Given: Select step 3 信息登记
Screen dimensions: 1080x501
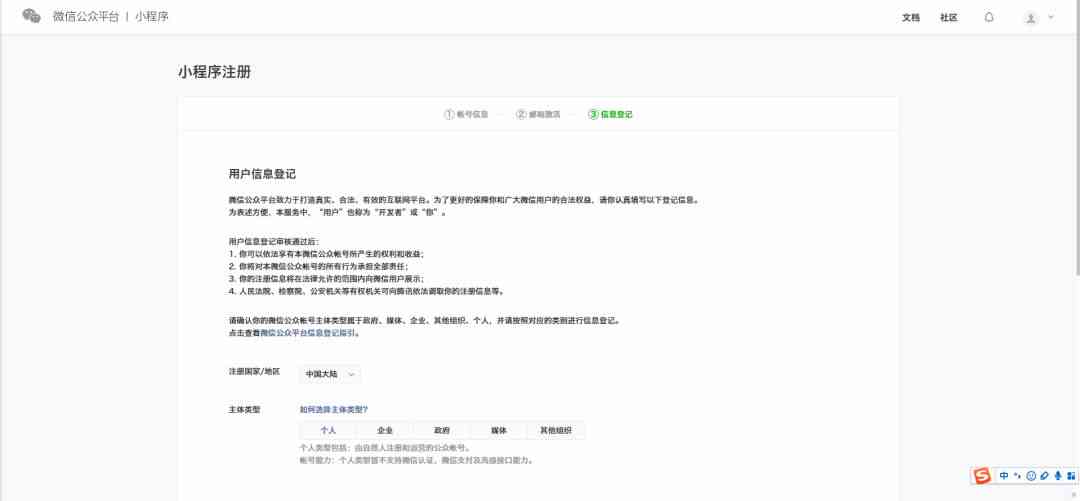Looking at the screenshot, I should (610, 114).
